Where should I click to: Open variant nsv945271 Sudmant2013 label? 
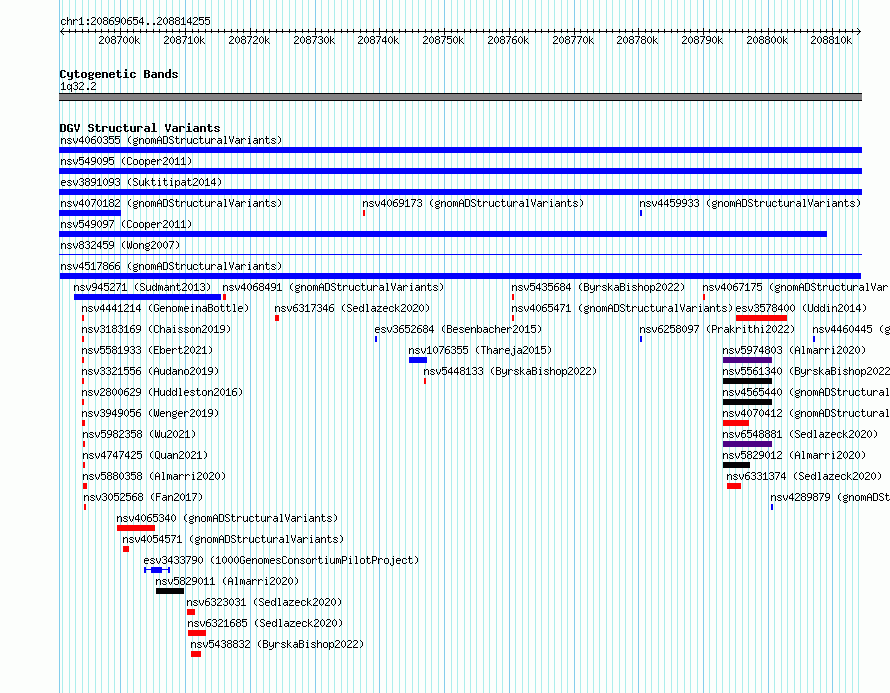tap(142, 287)
